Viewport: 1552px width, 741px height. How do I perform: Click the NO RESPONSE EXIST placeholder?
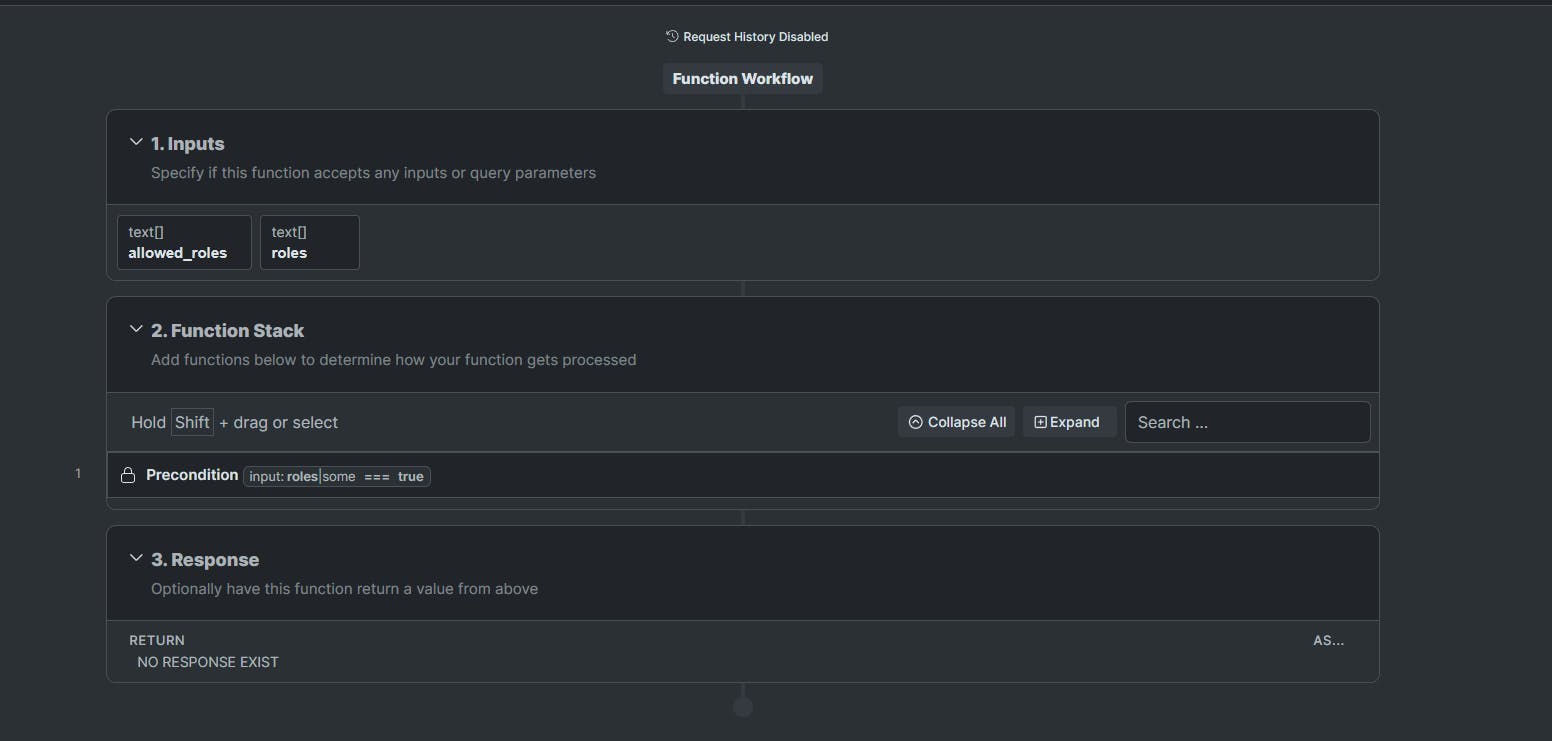[208, 662]
